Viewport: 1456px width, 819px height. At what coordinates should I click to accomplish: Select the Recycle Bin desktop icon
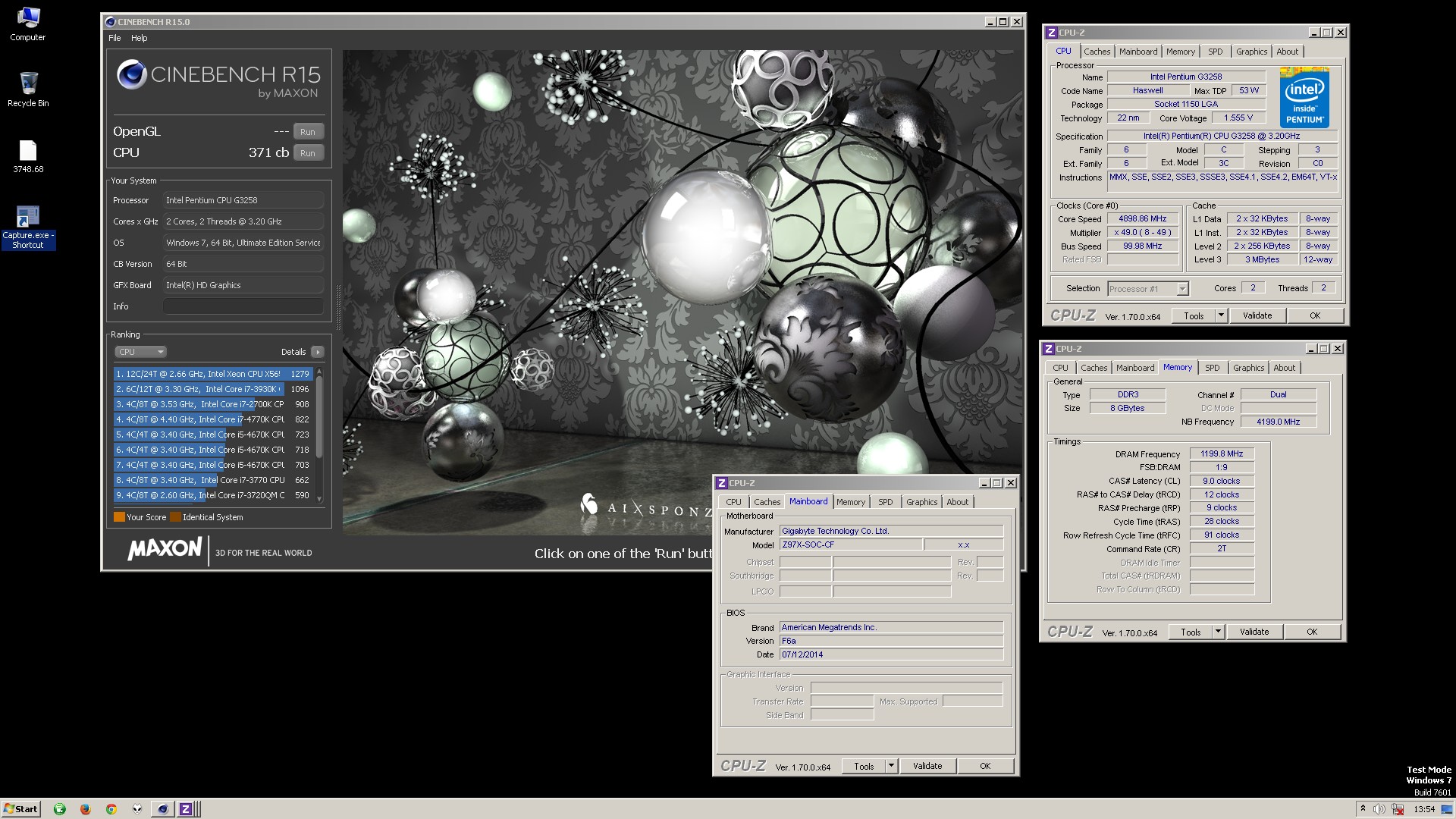pos(28,89)
